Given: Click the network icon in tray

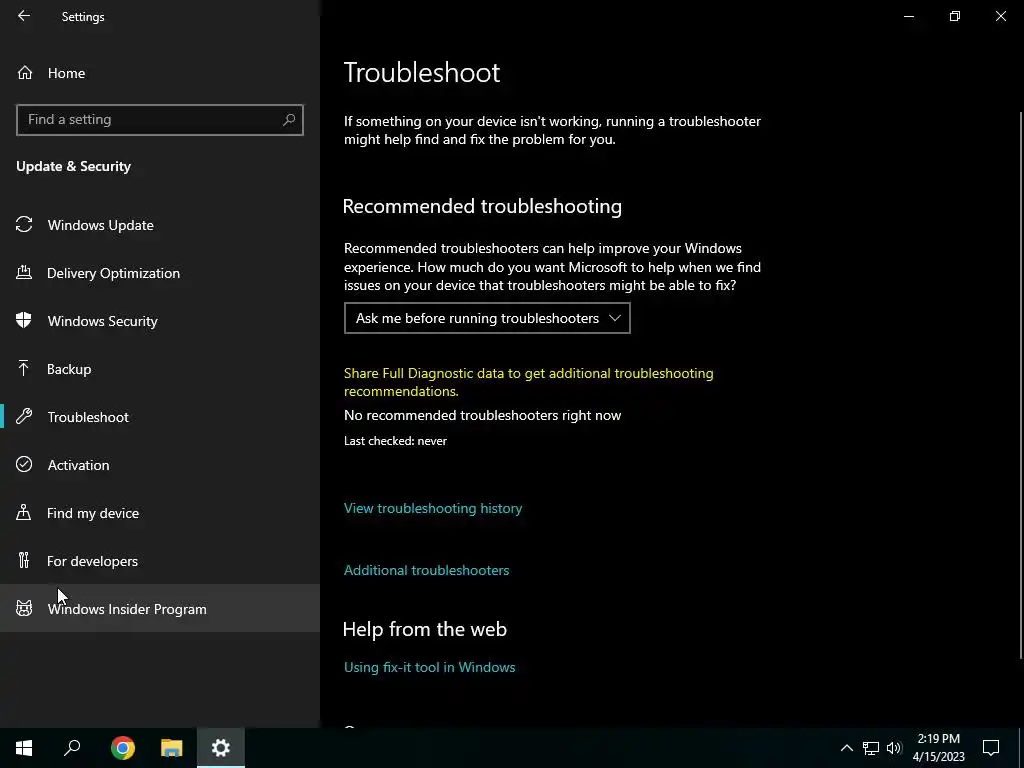Looking at the screenshot, I should point(871,748).
